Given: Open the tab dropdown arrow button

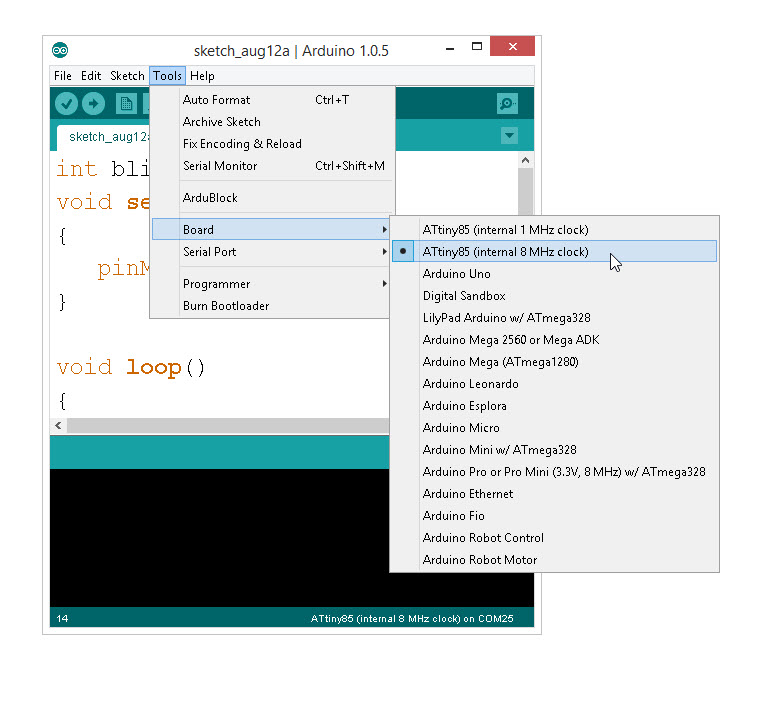Looking at the screenshot, I should pyautogui.click(x=509, y=135).
